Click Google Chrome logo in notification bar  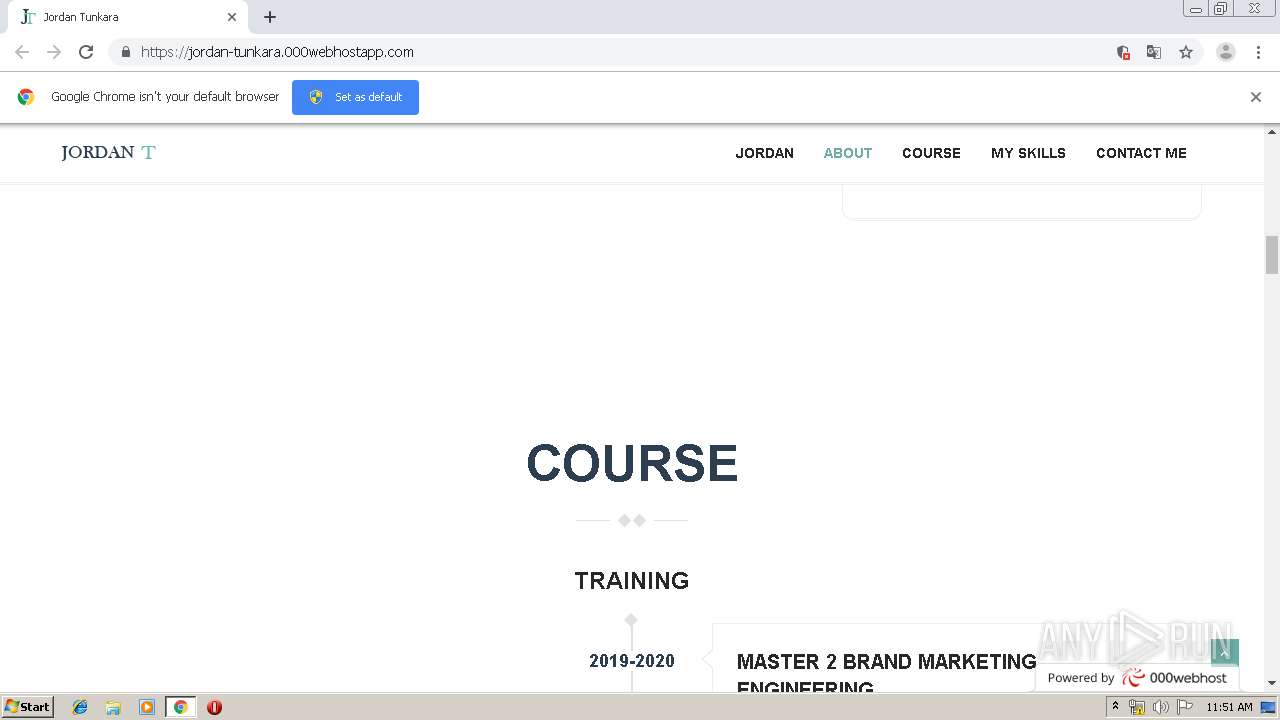tap(26, 97)
